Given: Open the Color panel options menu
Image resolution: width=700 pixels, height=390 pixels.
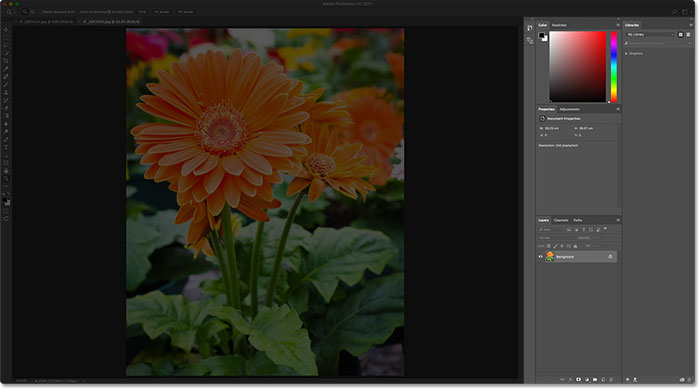Looking at the screenshot, I should 618,25.
